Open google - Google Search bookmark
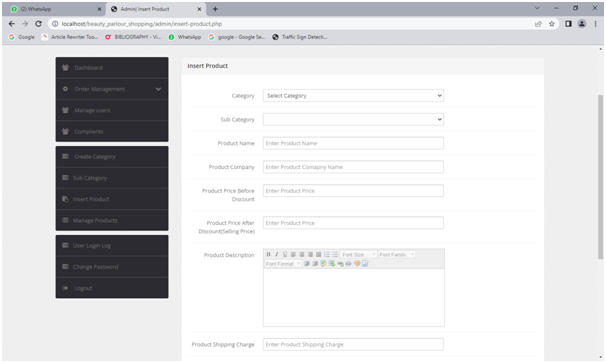This screenshot has width=606, height=363. point(237,37)
